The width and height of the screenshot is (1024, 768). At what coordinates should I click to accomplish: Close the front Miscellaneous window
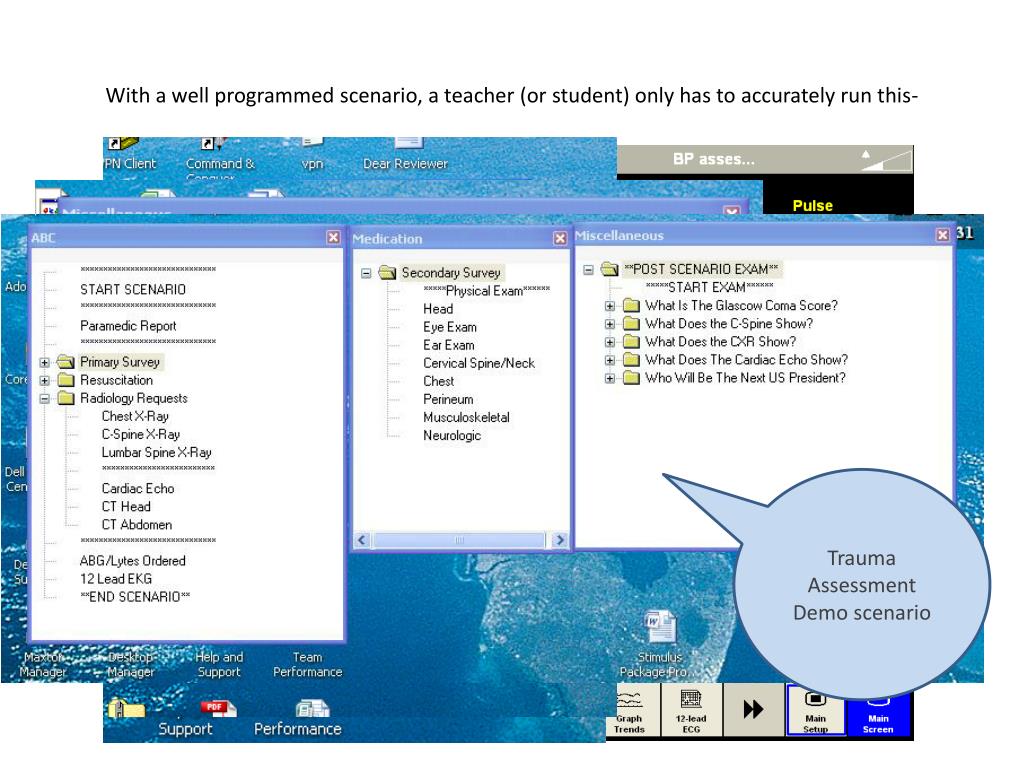click(942, 234)
